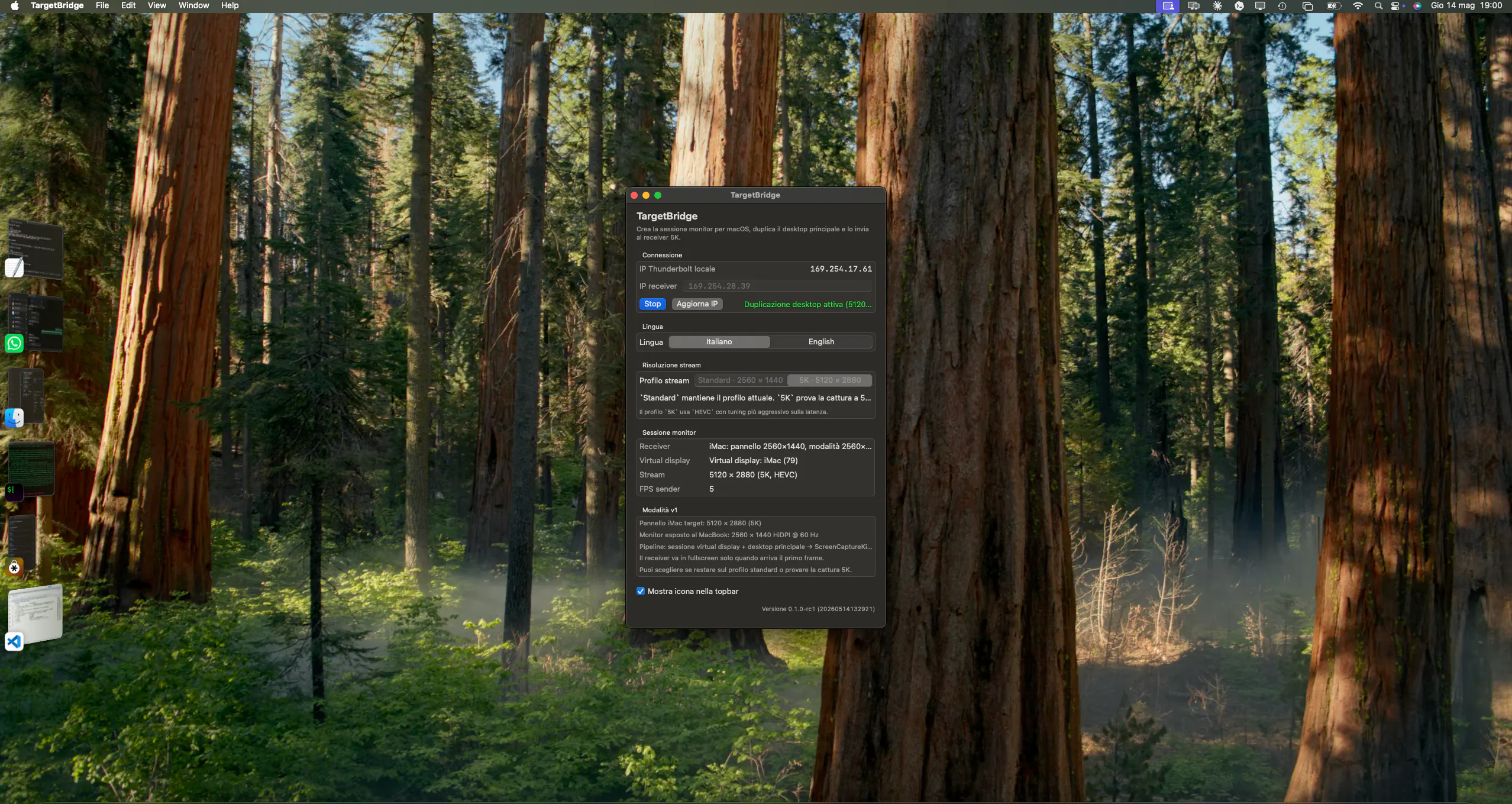Click the IP Thunderbolt locale label

click(x=677, y=269)
